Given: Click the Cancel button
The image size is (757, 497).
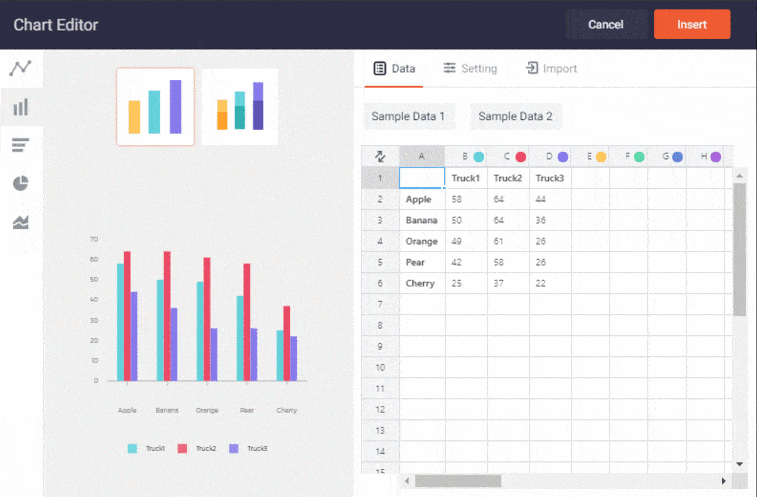Looking at the screenshot, I should coord(606,24).
